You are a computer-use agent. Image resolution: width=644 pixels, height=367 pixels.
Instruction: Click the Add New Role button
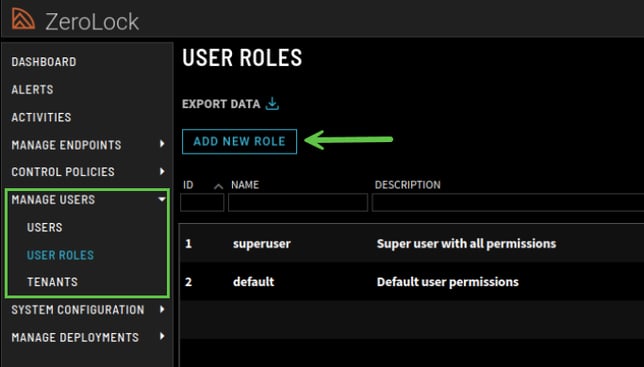[239, 142]
